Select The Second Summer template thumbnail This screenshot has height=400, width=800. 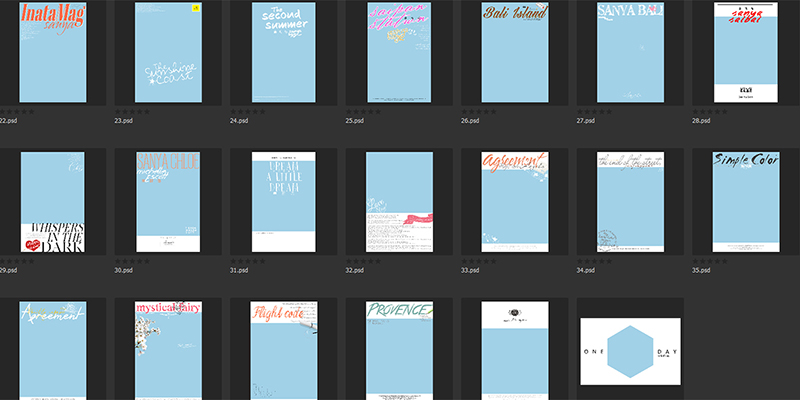point(284,53)
